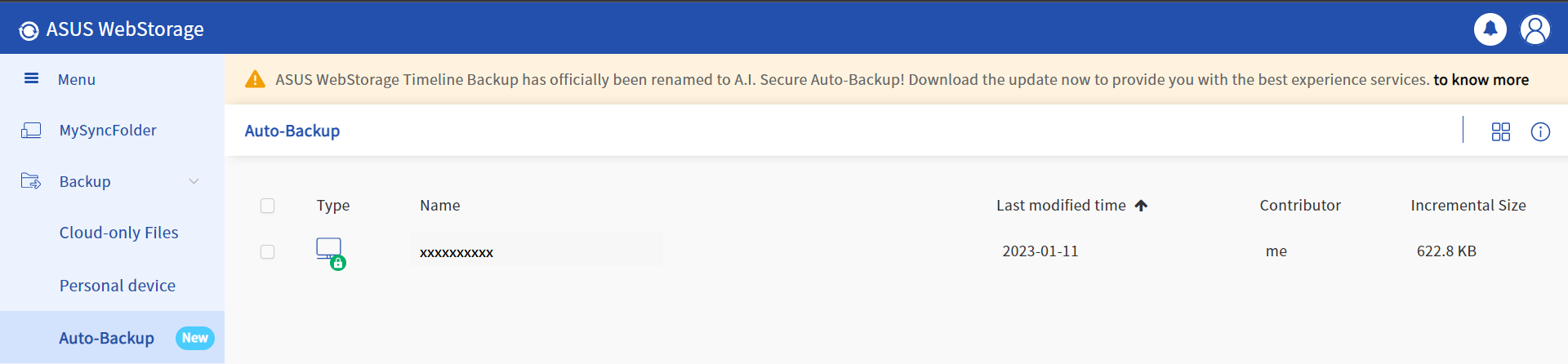Click the orange warning triangle icon
The width and height of the screenshot is (1568, 364).
pyautogui.click(x=255, y=79)
